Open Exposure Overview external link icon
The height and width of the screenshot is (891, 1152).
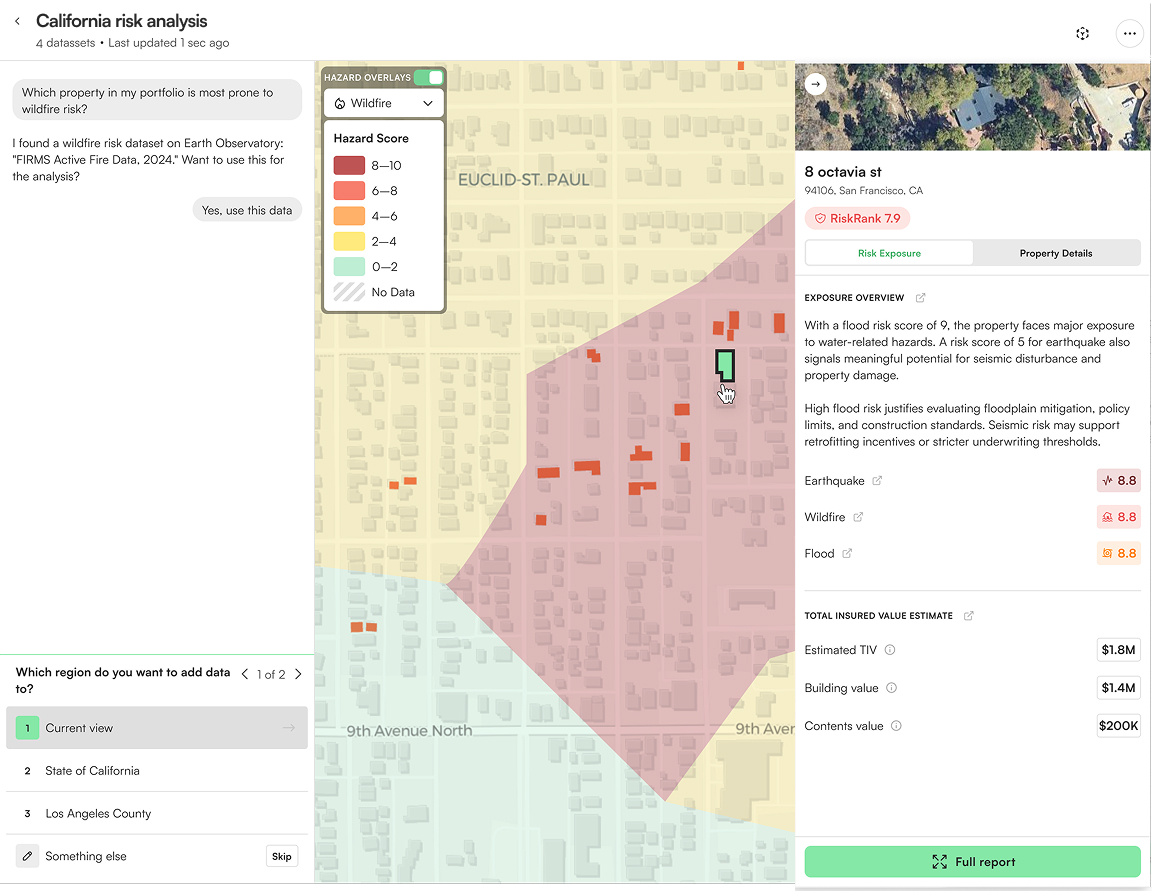[x=921, y=297]
